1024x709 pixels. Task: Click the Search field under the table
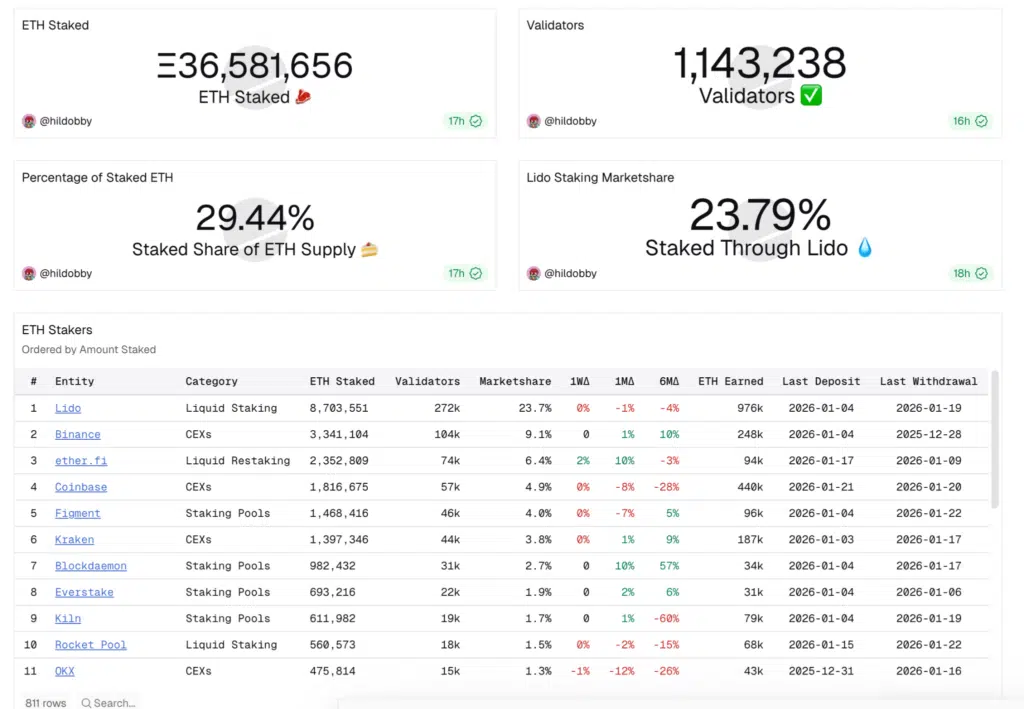[x=115, y=703]
